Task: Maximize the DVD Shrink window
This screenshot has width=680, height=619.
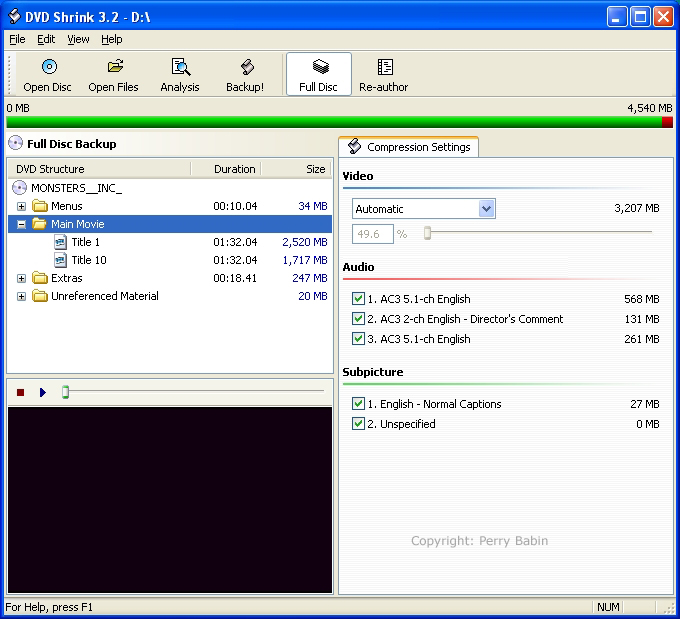Action: pos(640,17)
